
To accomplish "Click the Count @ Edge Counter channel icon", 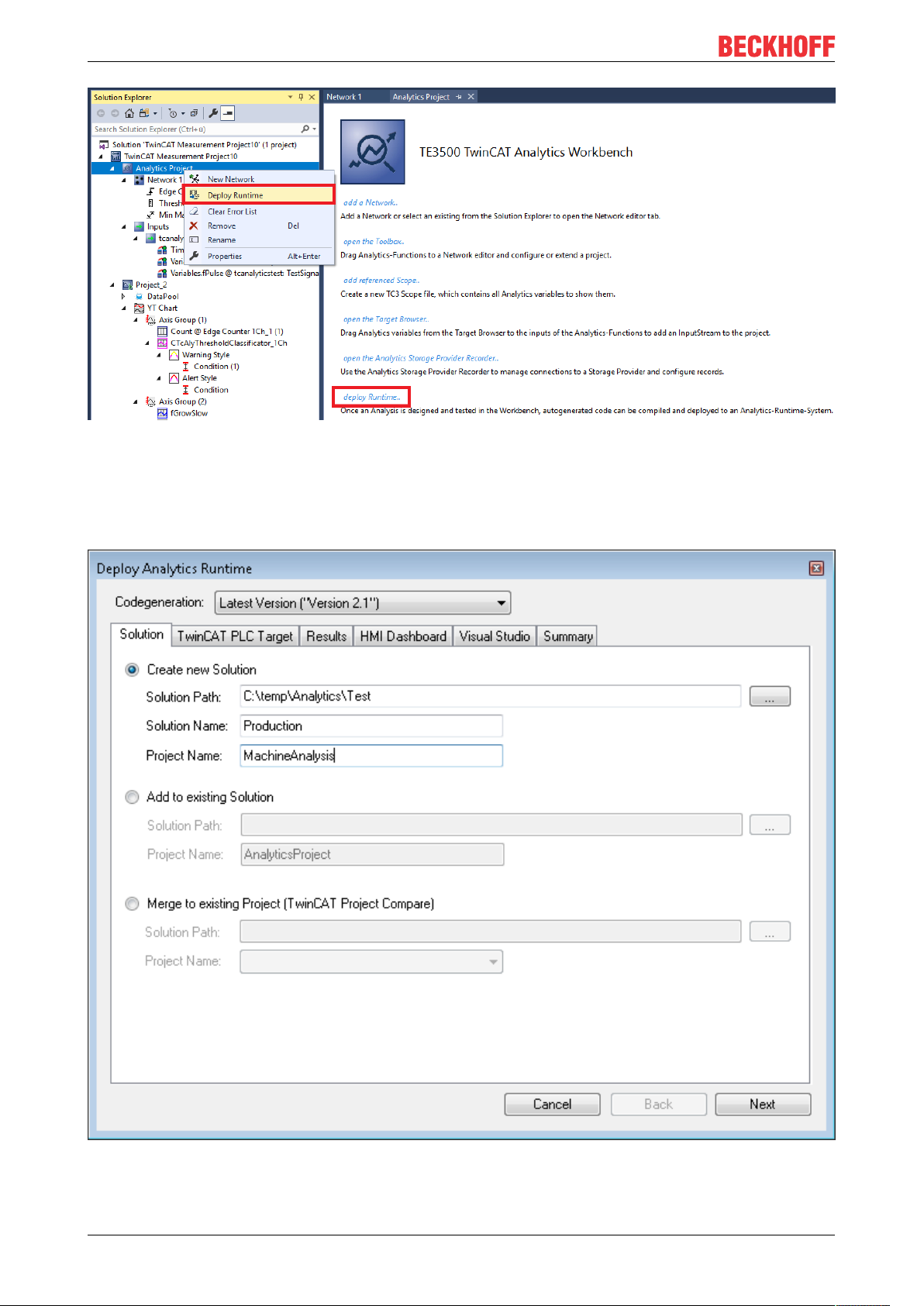I will click(x=163, y=332).
